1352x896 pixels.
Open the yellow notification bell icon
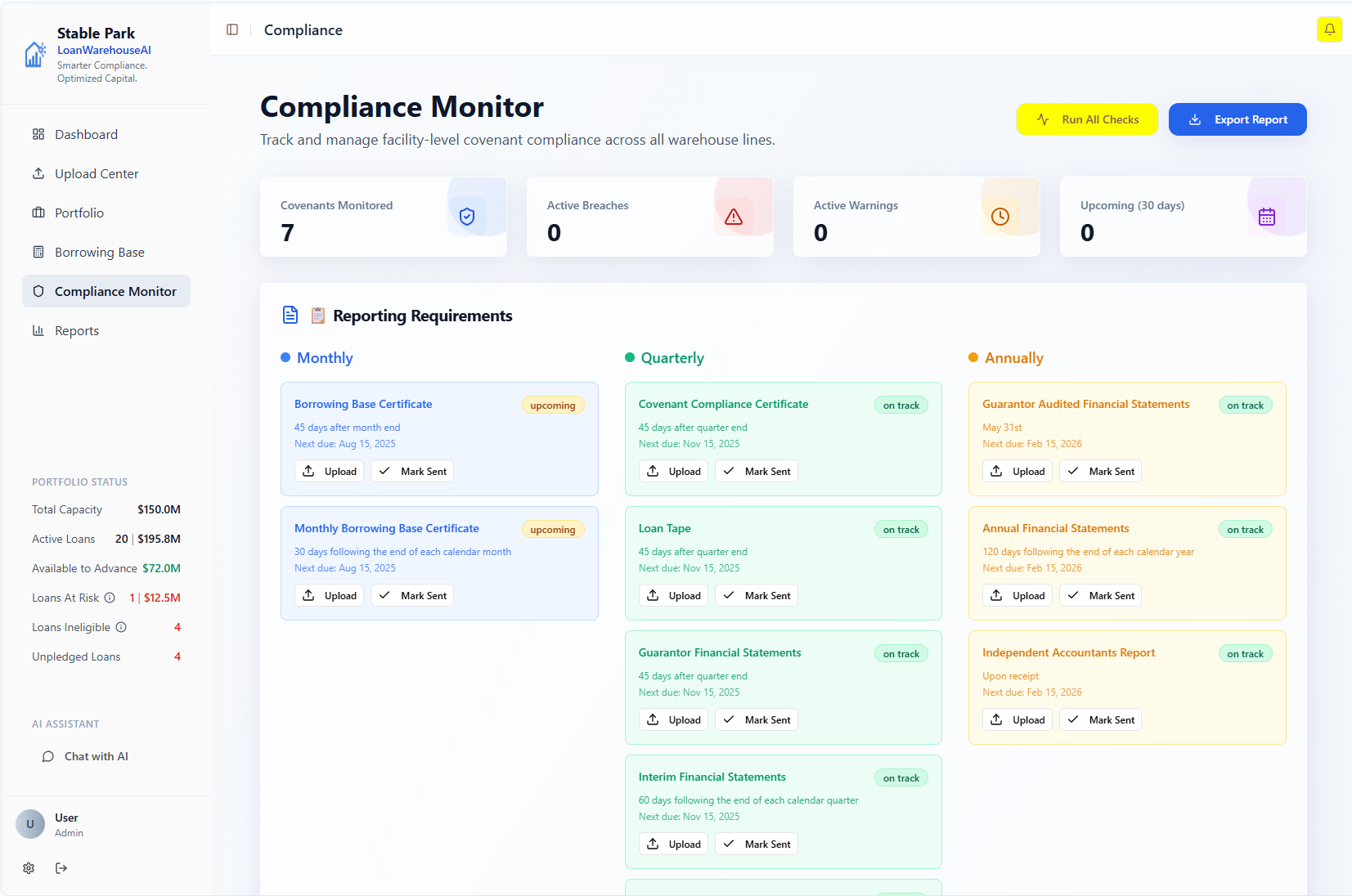point(1330,29)
